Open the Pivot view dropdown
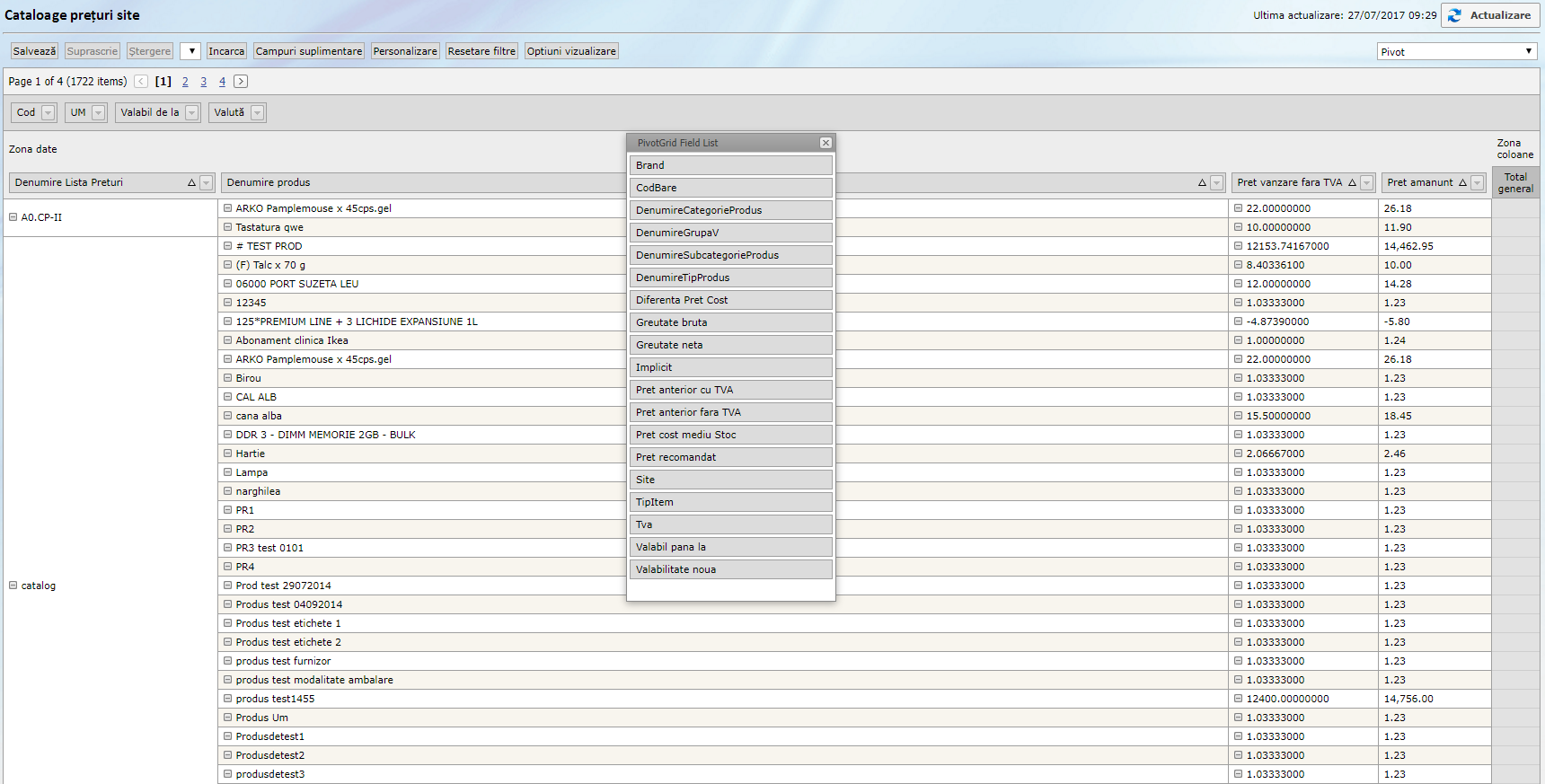The image size is (1545, 784). tap(1456, 52)
